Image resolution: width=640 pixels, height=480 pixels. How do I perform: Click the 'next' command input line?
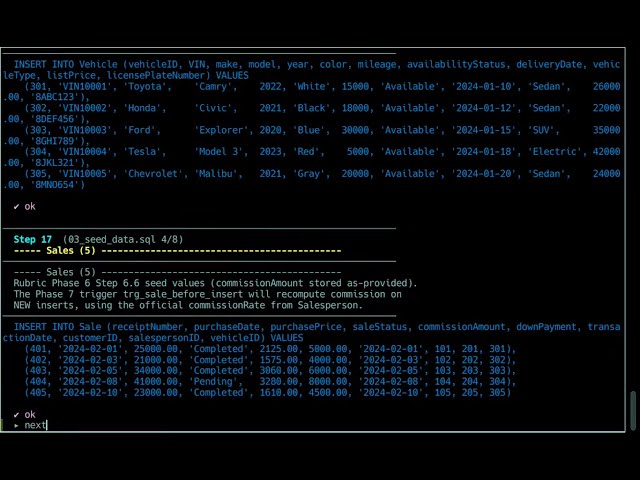tap(31, 425)
